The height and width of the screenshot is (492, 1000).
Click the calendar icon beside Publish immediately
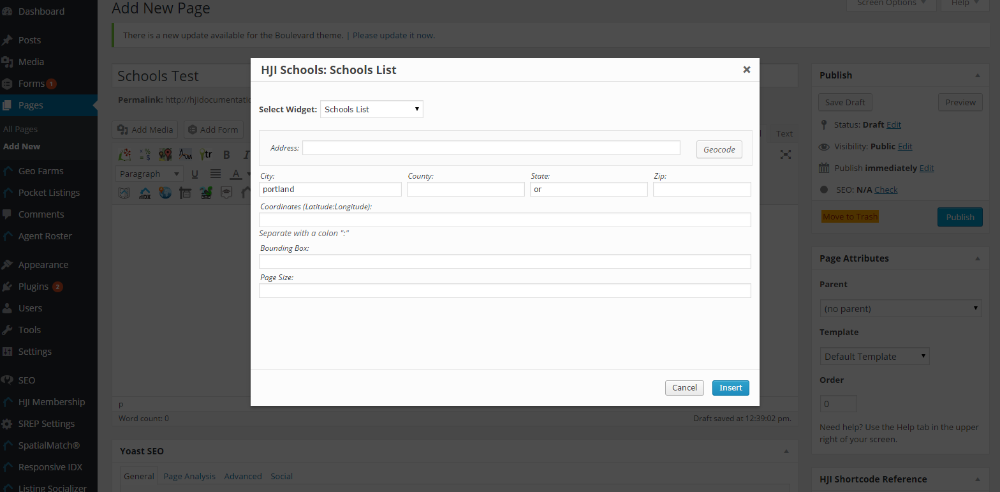click(x=824, y=168)
